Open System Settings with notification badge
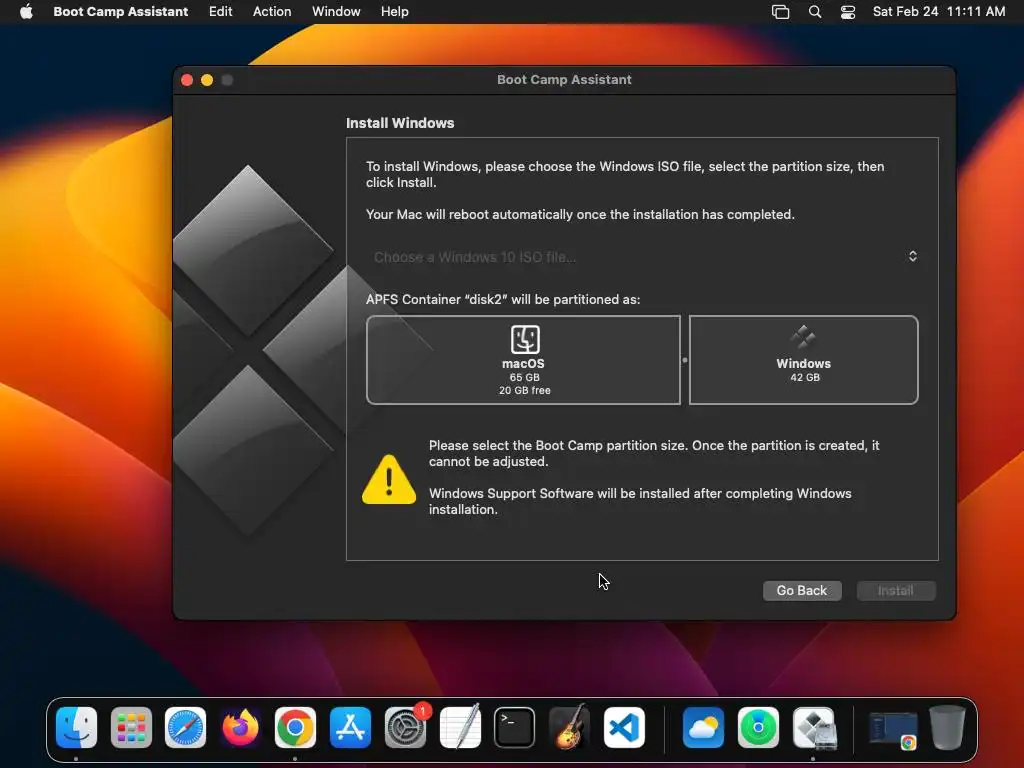1024x768 pixels. pos(406,728)
